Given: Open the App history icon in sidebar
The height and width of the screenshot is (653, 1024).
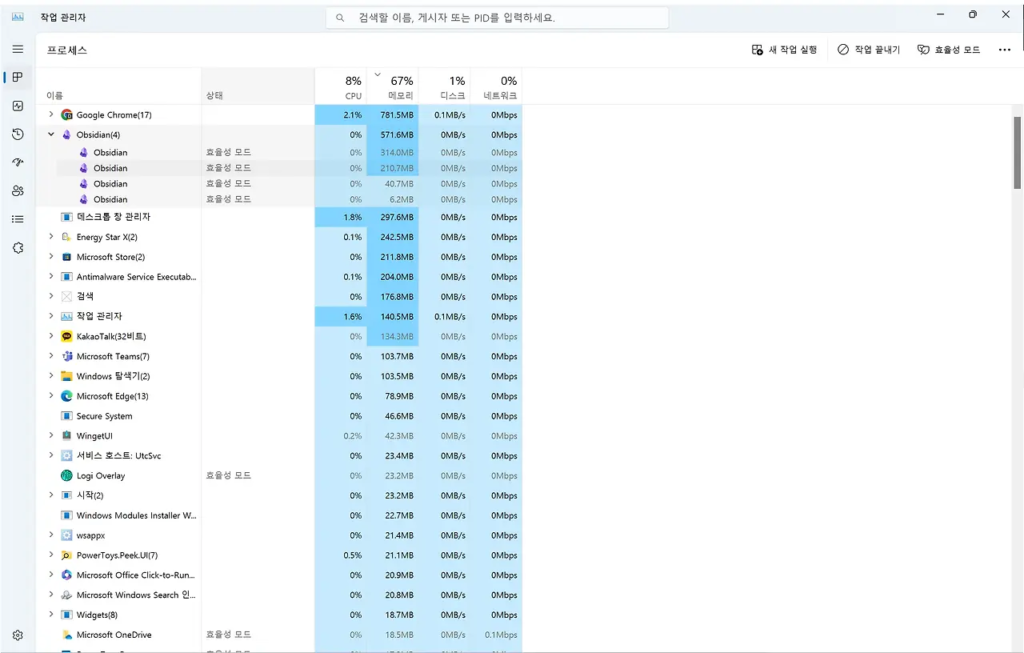Looking at the screenshot, I should [x=18, y=134].
